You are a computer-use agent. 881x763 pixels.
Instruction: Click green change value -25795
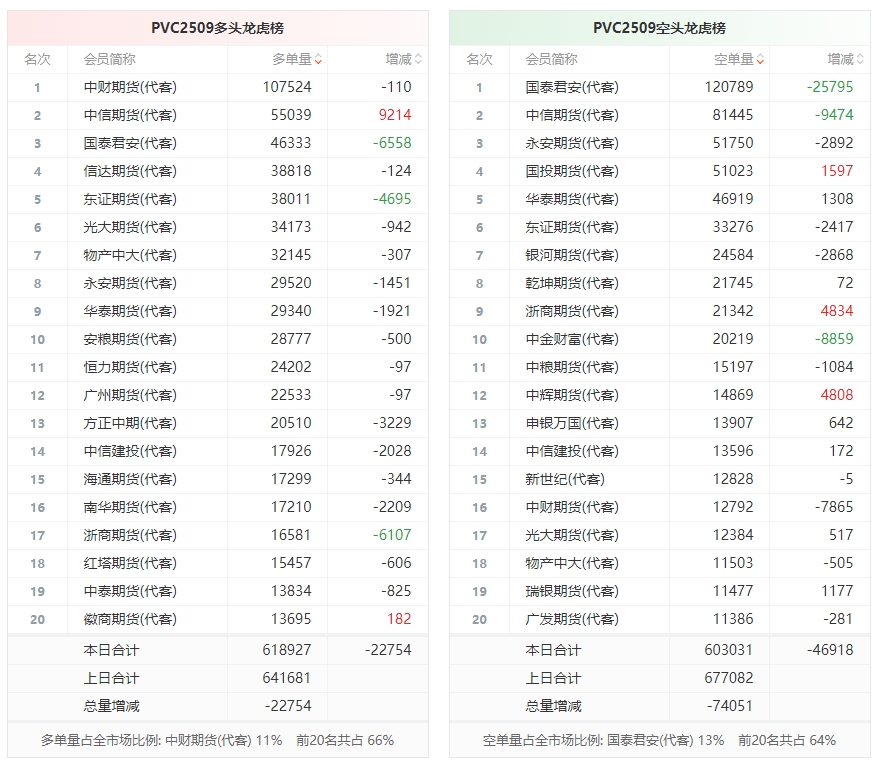coord(830,87)
